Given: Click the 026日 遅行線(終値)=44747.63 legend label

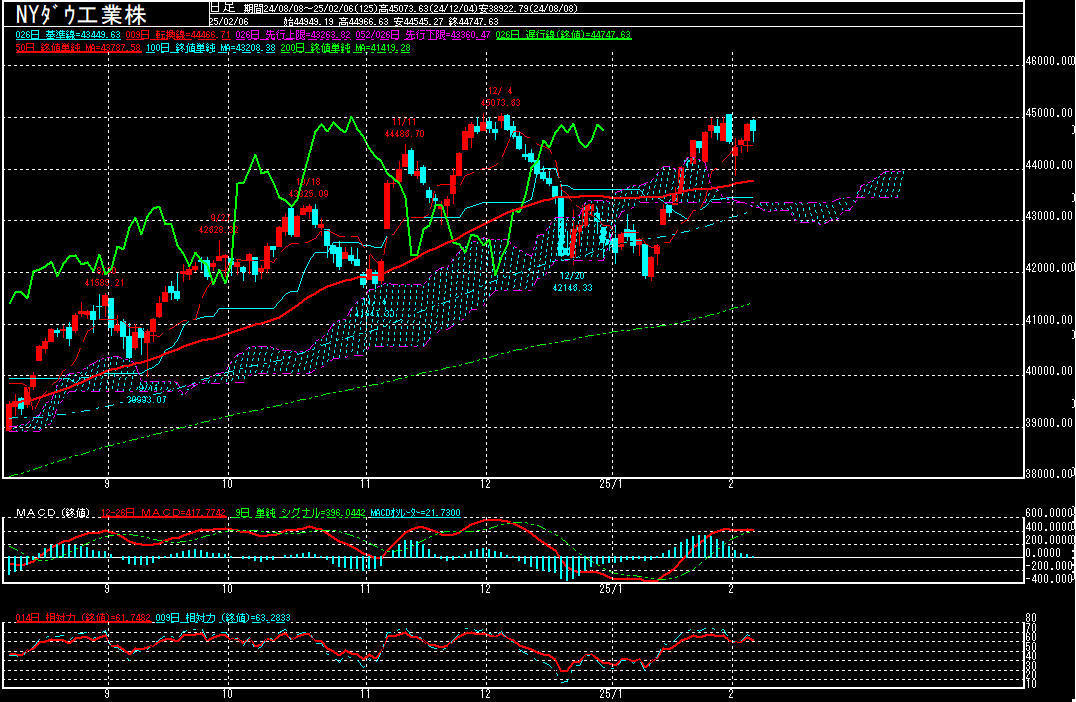Looking at the screenshot, I should (x=563, y=35).
